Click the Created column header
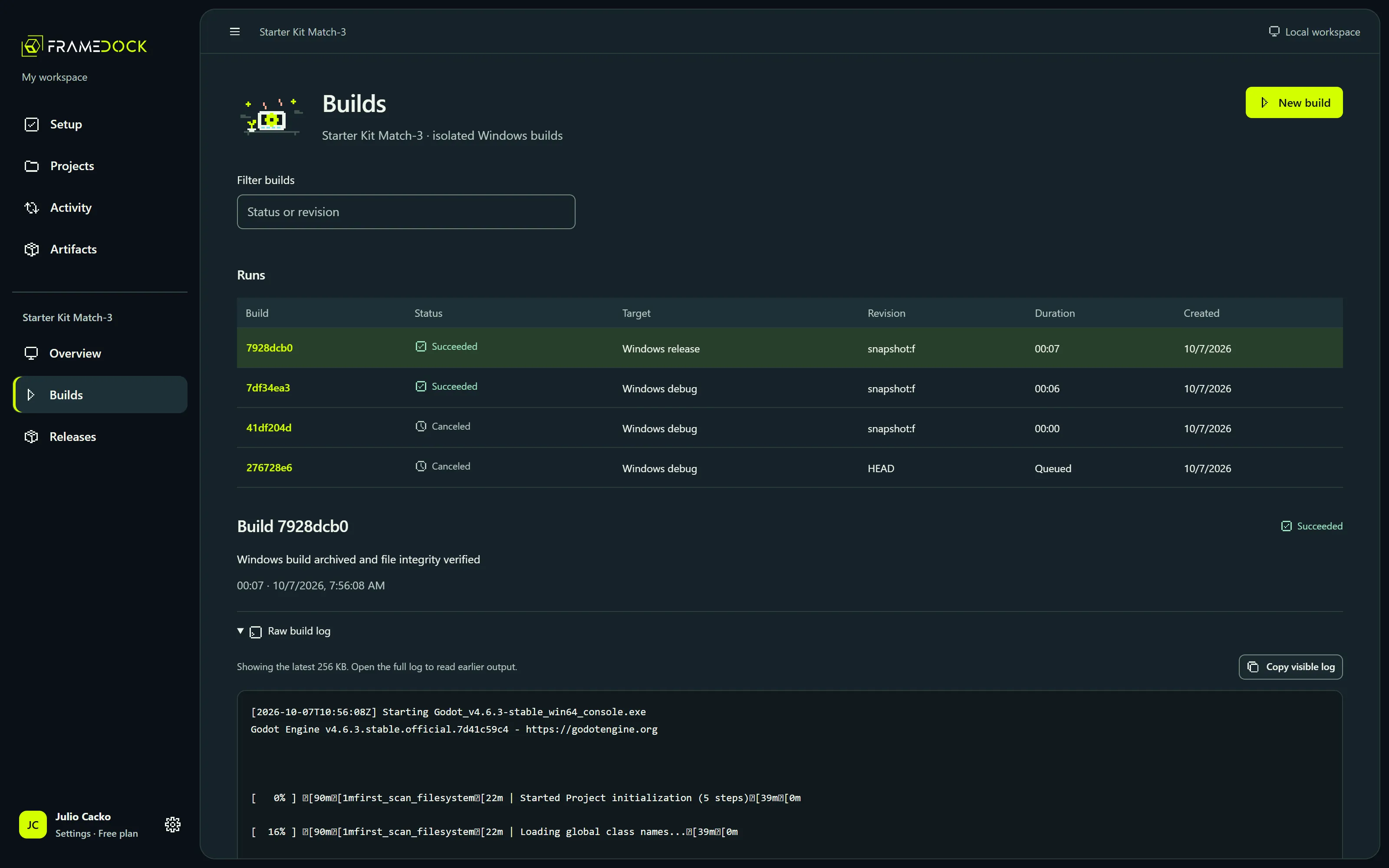Viewport: 1389px width, 868px height. [1201, 313]
